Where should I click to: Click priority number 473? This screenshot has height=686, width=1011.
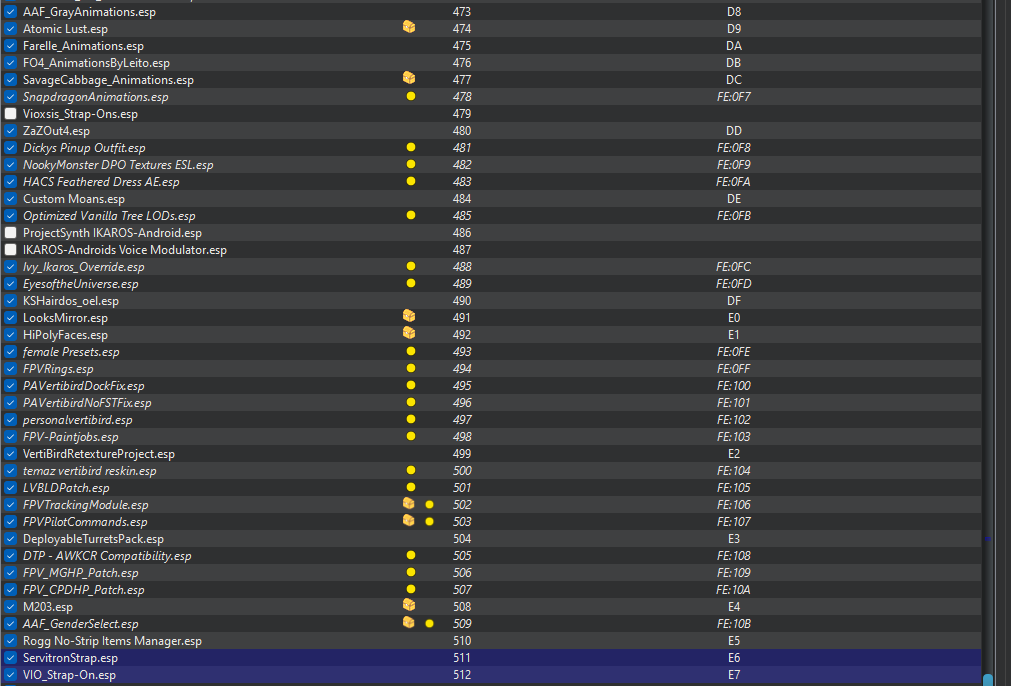(462, 12)
